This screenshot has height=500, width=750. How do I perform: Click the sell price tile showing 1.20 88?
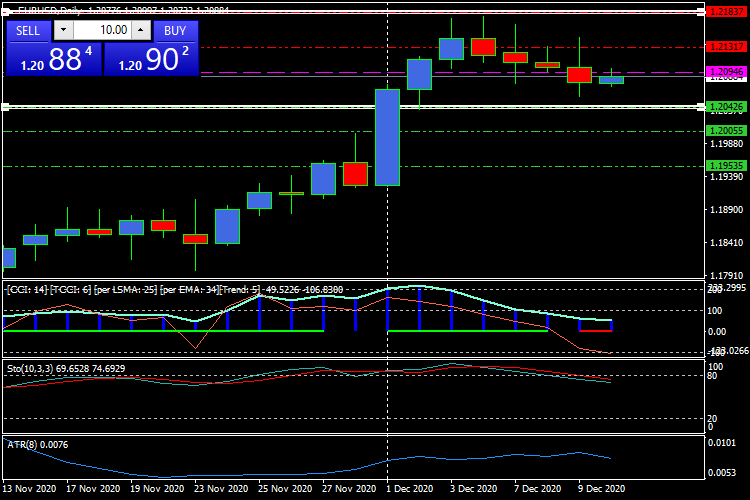point(55,59)
